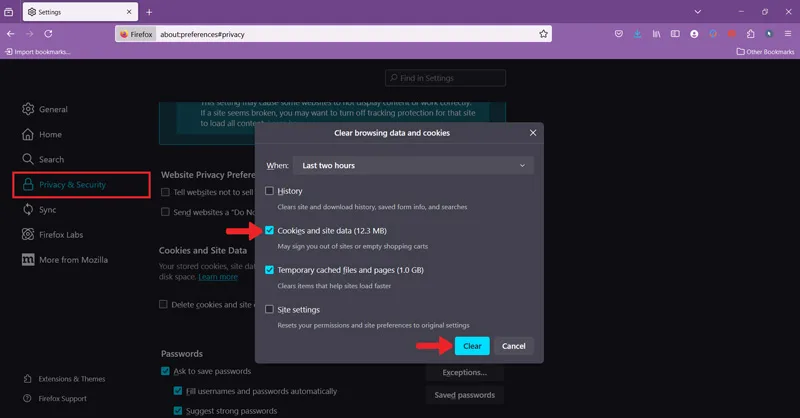
Task: Expand the When time range dropdown
Action: (x=413, y=165)
